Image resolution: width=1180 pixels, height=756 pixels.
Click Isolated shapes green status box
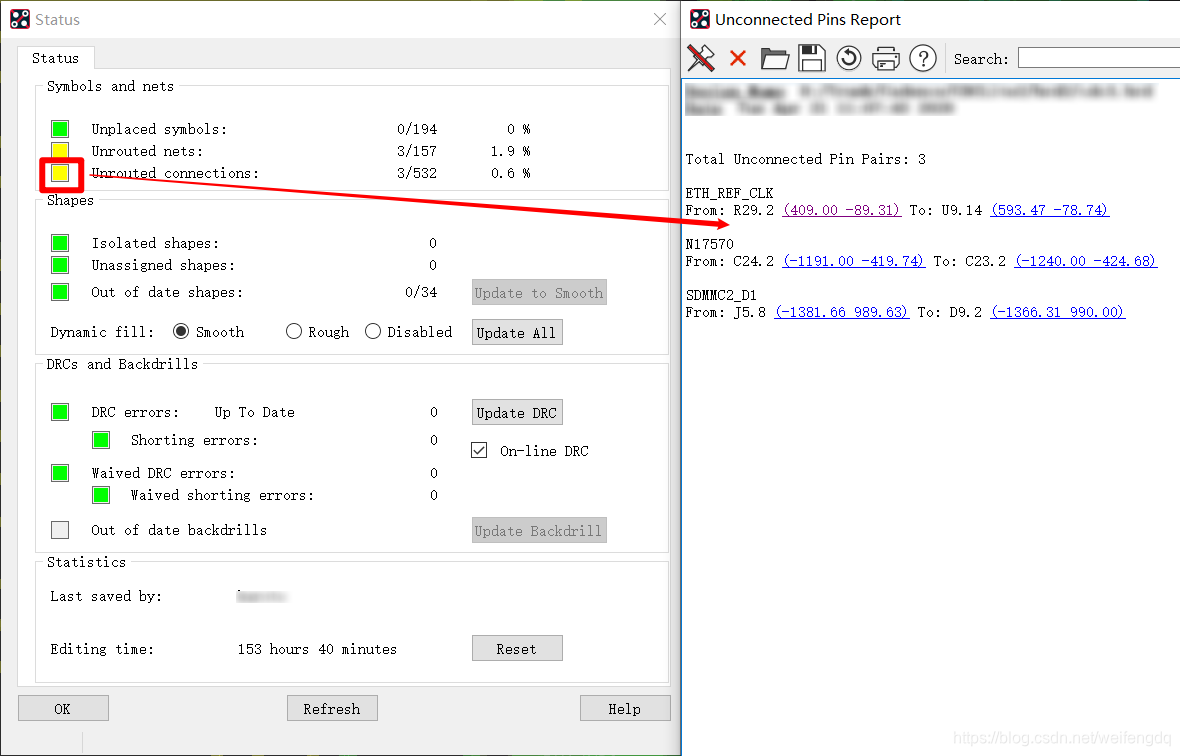pos(60,243)
